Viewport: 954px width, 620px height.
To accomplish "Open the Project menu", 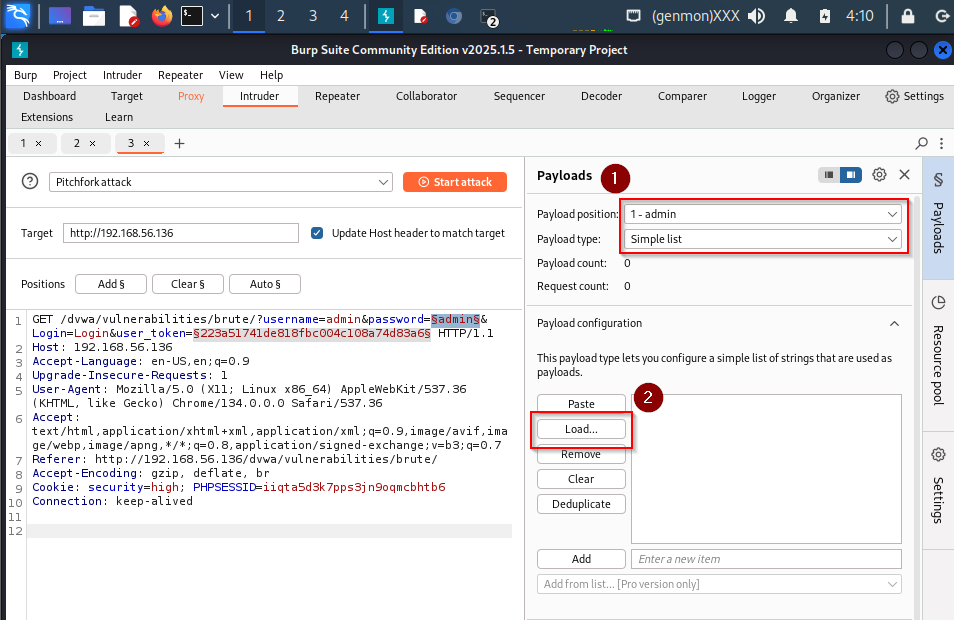I will point(69,75).
